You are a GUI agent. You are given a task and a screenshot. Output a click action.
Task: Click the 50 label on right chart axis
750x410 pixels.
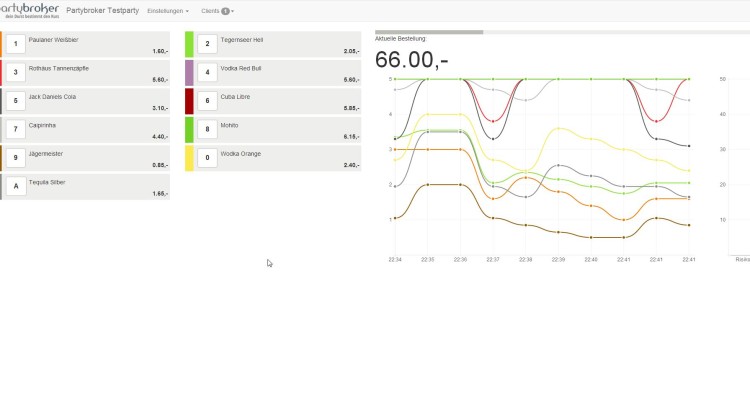pos(723,79)
